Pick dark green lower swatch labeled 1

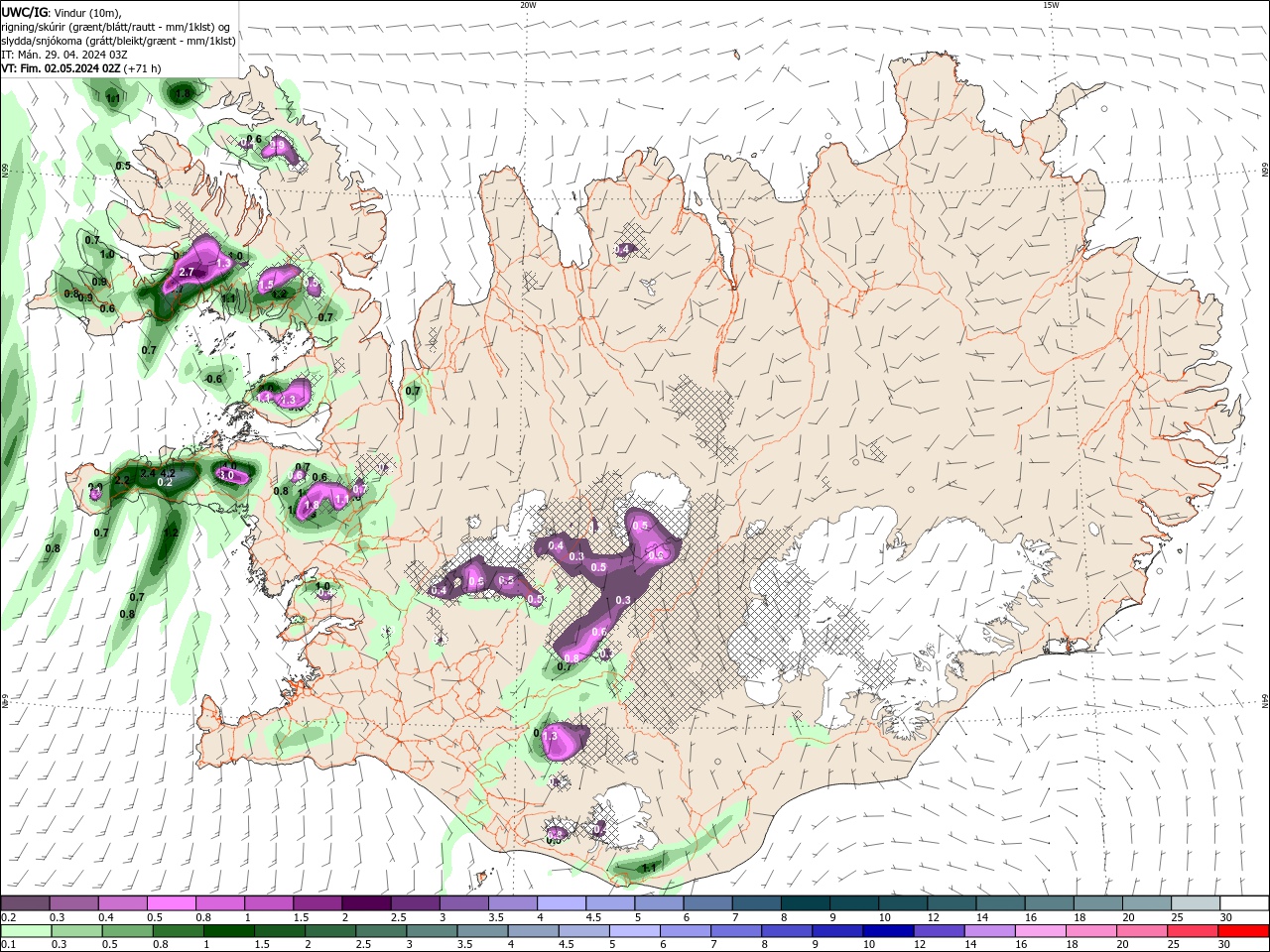(228, 931)
